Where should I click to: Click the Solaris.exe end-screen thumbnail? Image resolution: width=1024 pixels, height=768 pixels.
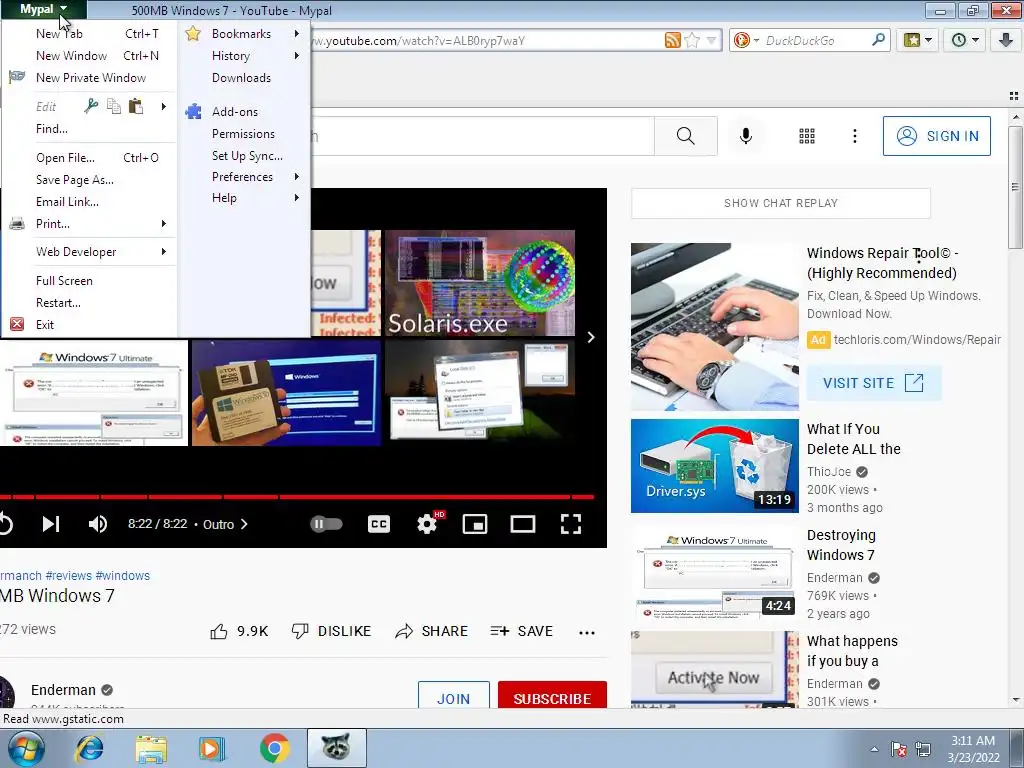[x=480, y=283]
